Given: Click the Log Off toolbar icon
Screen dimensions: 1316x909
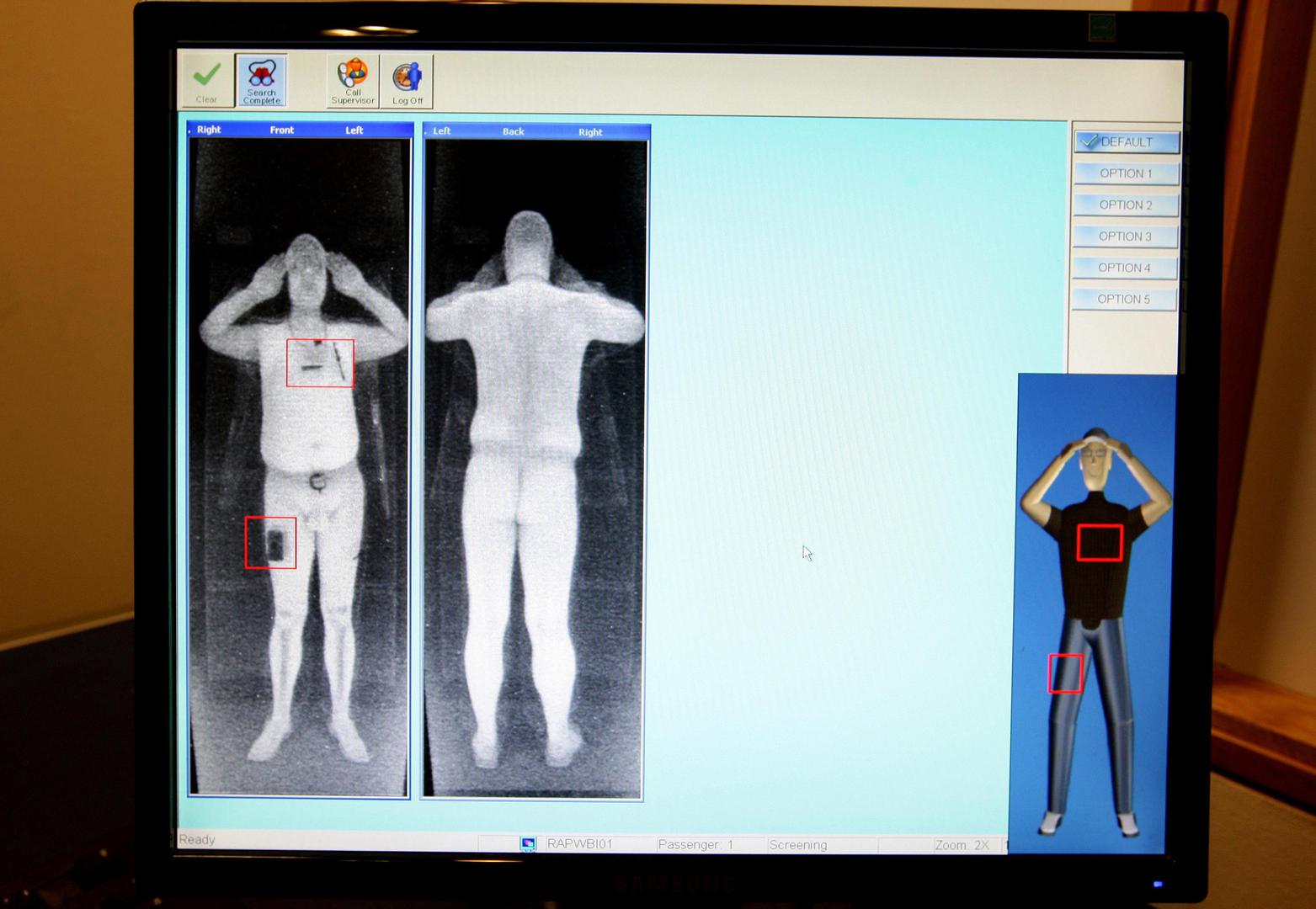Looking at the screenshot, I should 408,81.
